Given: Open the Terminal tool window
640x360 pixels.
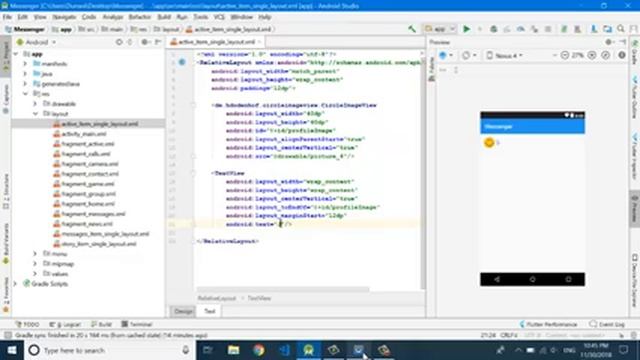Looking at the screenshot, I should (137, 324).
